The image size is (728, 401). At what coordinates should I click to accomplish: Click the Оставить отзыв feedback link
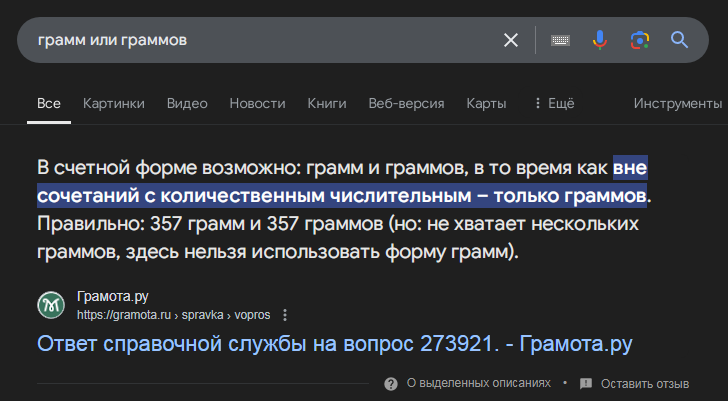[645, 383]
